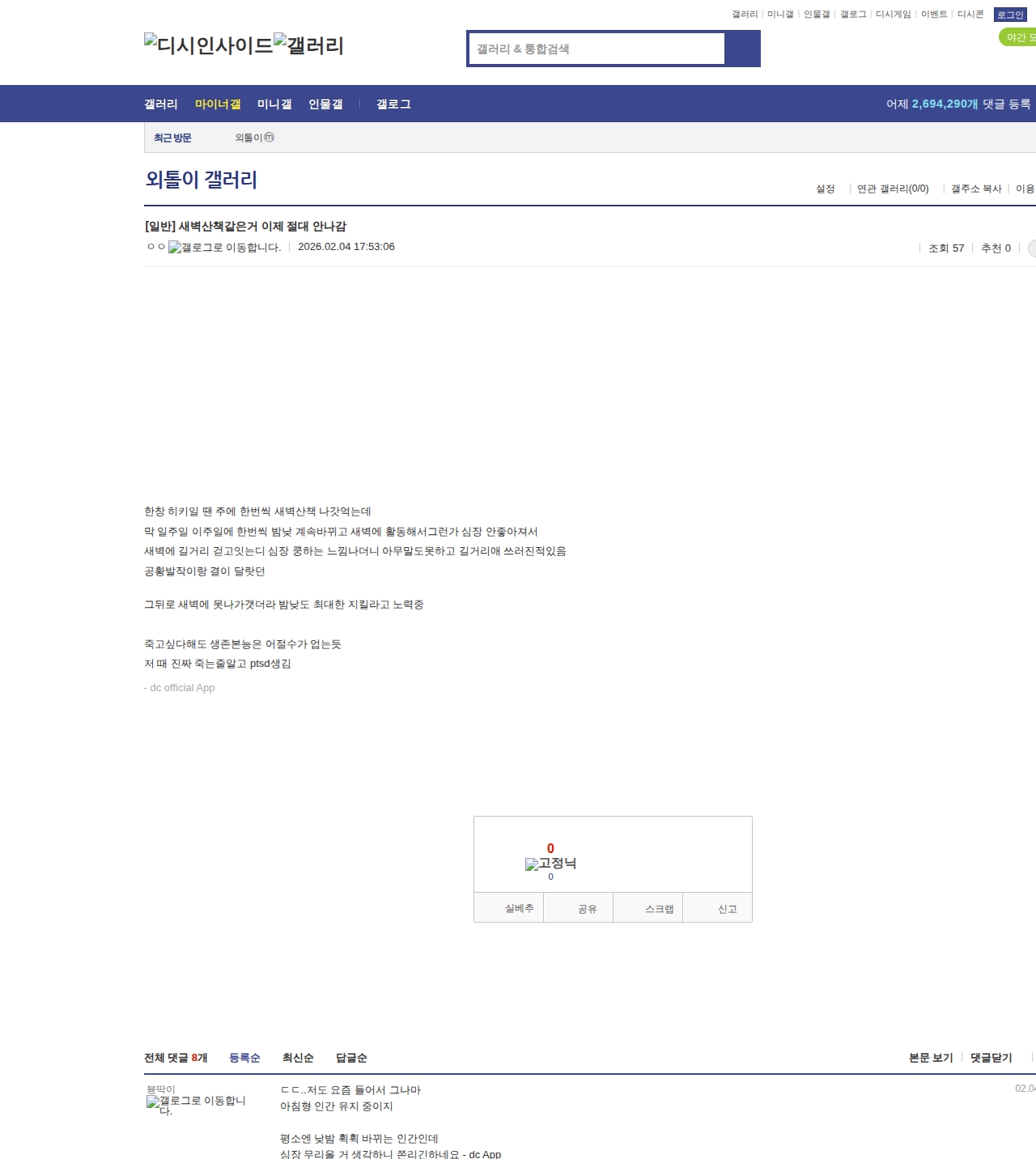Click the 고정닉 icon in vote box

tap(551, 864)
